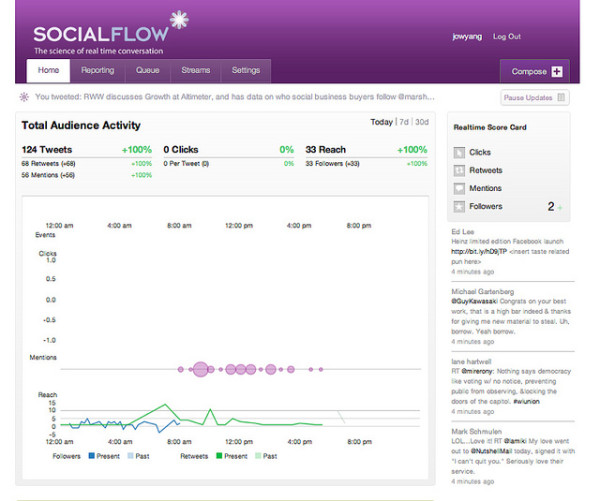Click the pause icon in Pause Updates
The height and width of the screenshot is (501, 600).
pos(561,98)
